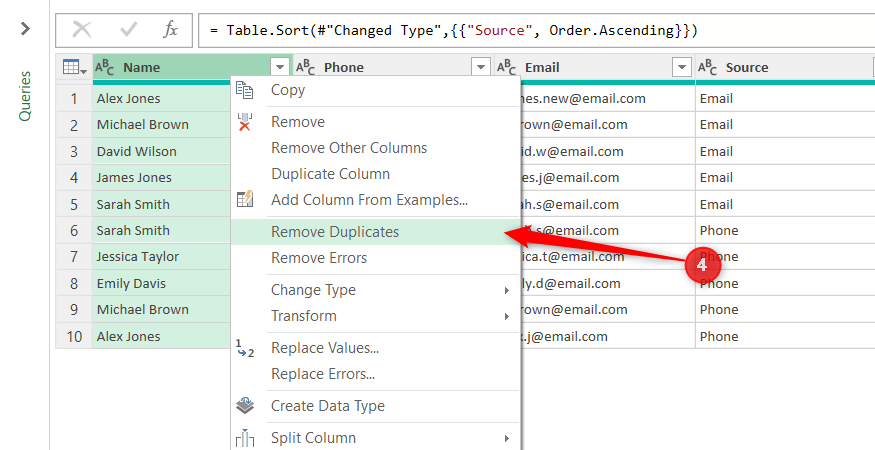Select row number 1 header
This screenshot has height=450, width=875.
(x=74, y=99)
